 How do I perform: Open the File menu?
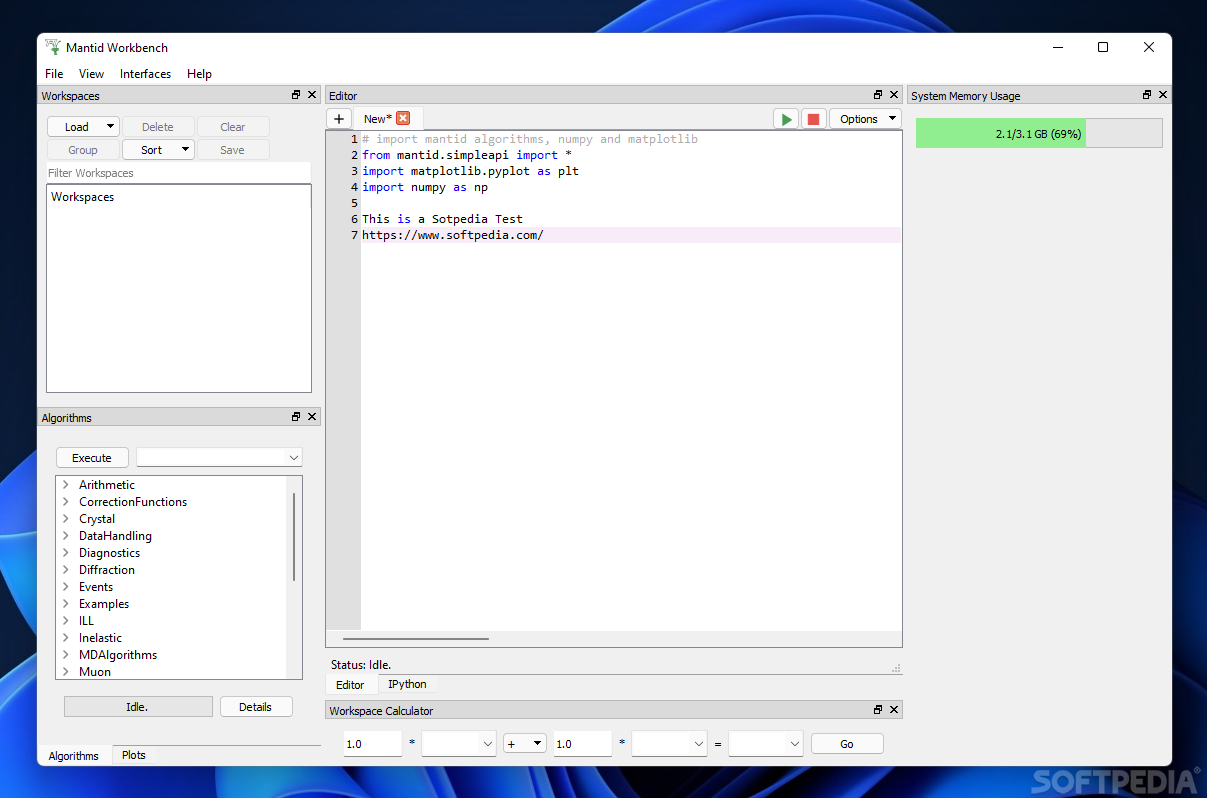pos(54,74)
